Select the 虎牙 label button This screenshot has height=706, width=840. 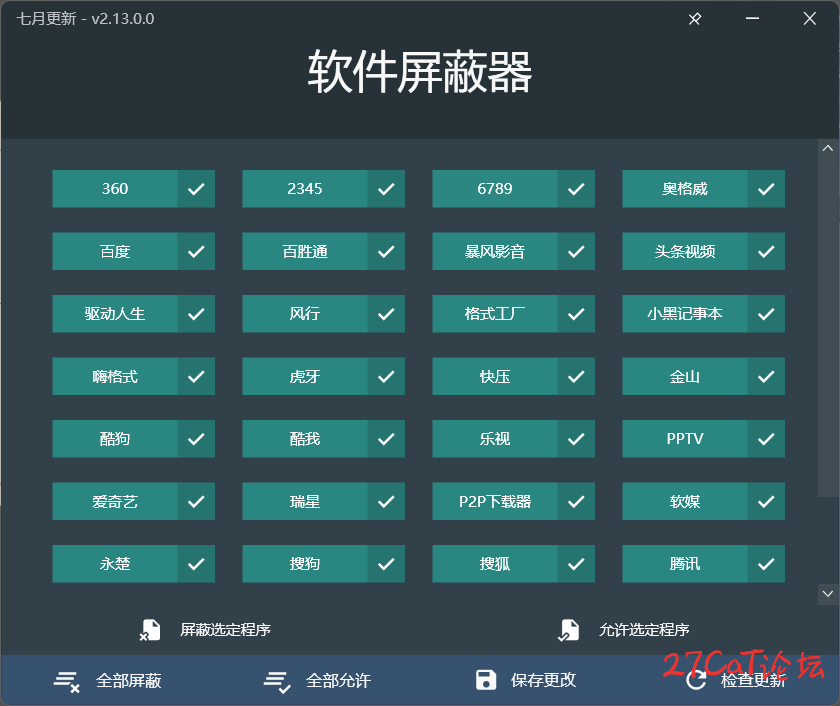305,377
